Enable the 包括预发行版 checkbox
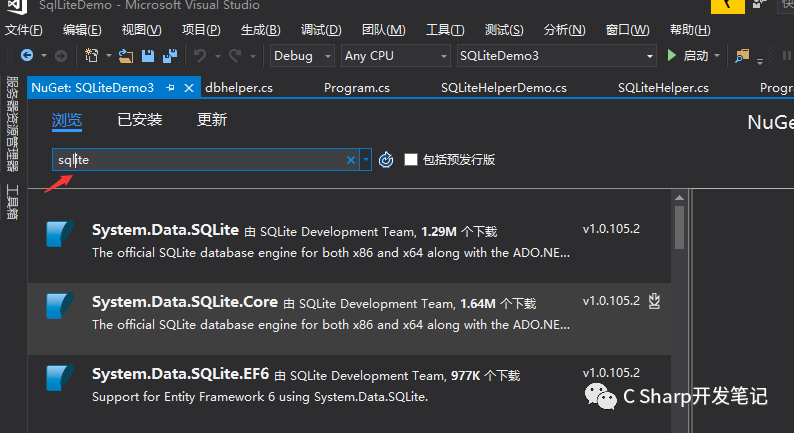Image resolution: width=794 pixels, height=433 pixels. tap(410, 160)
